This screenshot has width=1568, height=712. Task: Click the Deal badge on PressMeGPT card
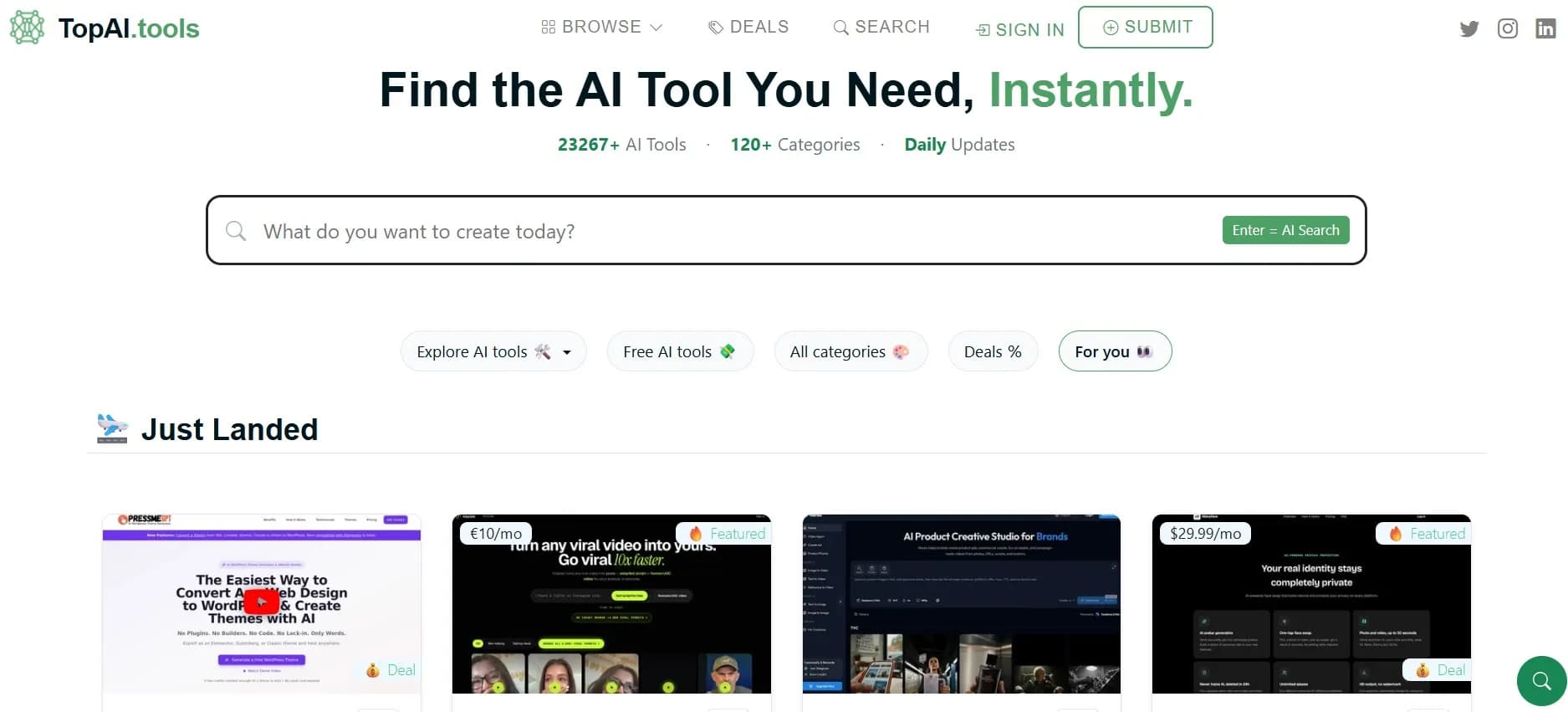click(x=391, y=670)
